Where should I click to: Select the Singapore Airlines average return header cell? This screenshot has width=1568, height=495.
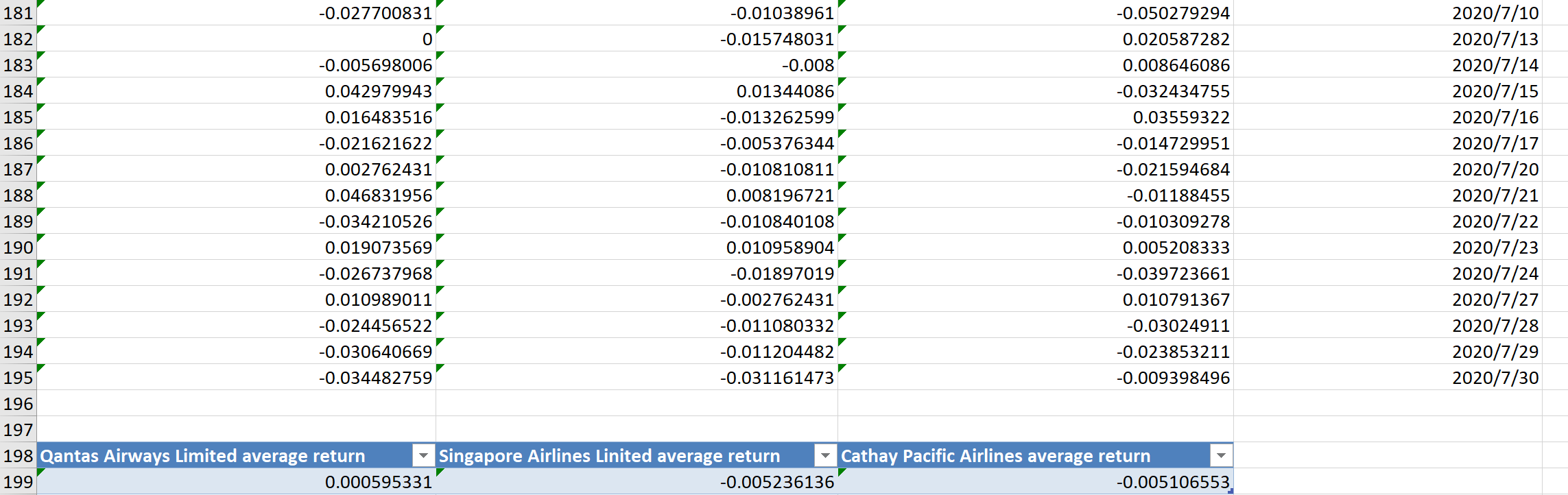click(x=617, y=455)
